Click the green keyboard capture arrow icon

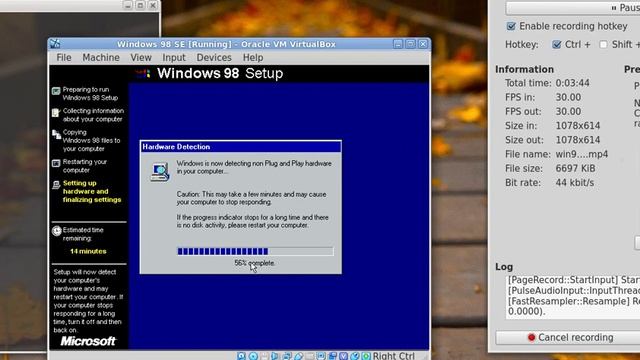coord(366,356)
